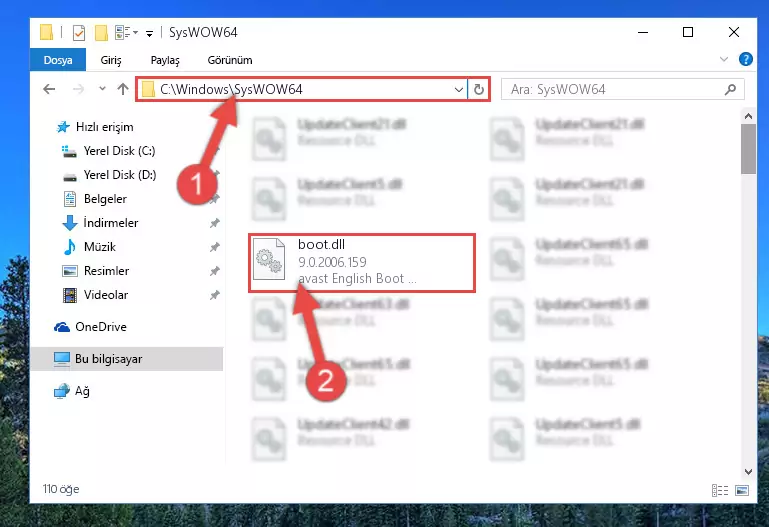The image size is (769, 527).
Task: Open the İndirmeler folder
Action: pos(111,223)
